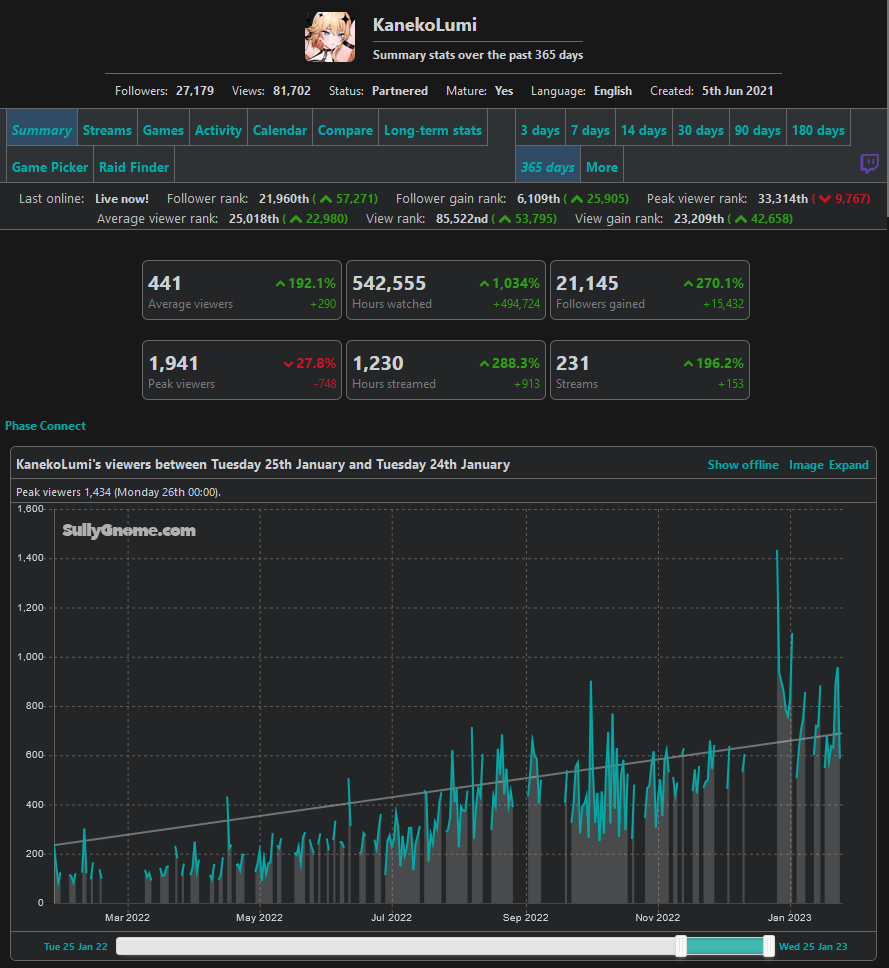Open the Phase Connect team link
Viewport: 889px width, 968px height.
coord(45,426)
